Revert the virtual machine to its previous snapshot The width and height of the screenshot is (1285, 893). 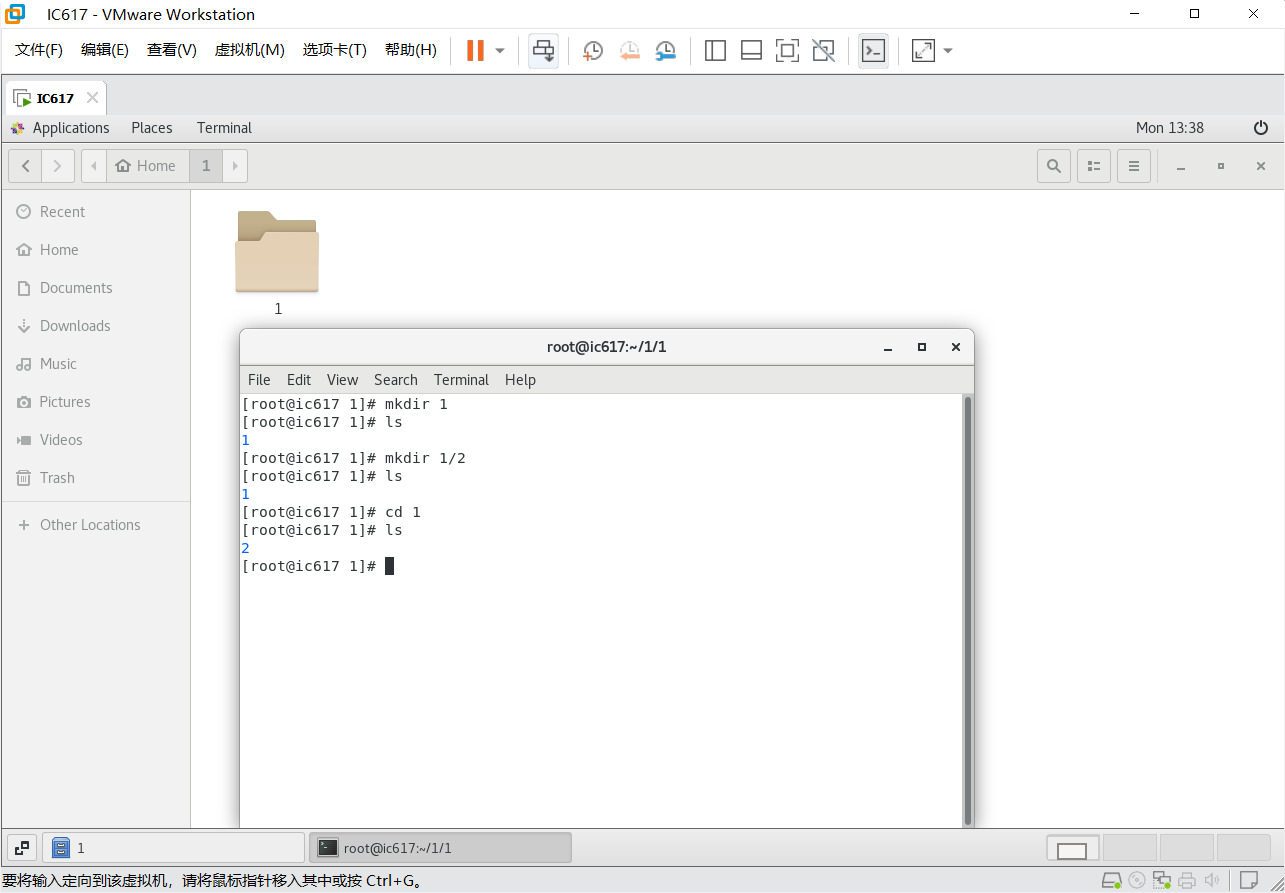pyautogui.click(x=629, y=50)
